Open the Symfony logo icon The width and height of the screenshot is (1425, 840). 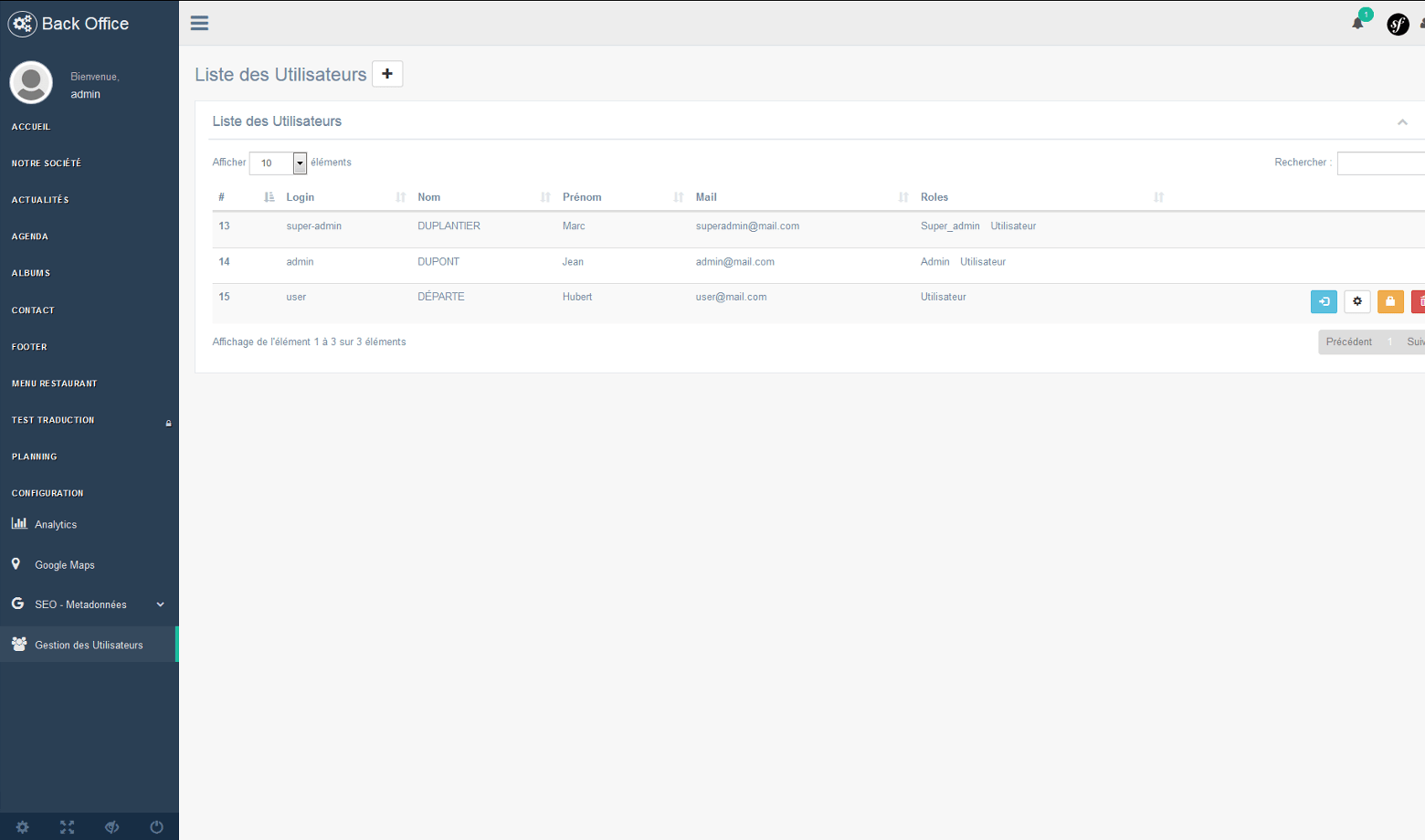coord(1398,25)
